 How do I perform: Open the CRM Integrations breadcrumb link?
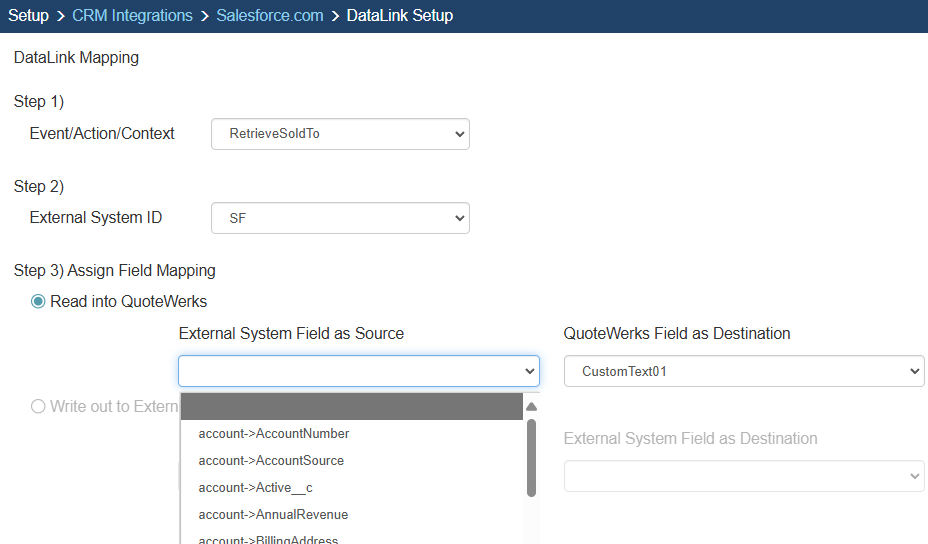click(132, 16)
